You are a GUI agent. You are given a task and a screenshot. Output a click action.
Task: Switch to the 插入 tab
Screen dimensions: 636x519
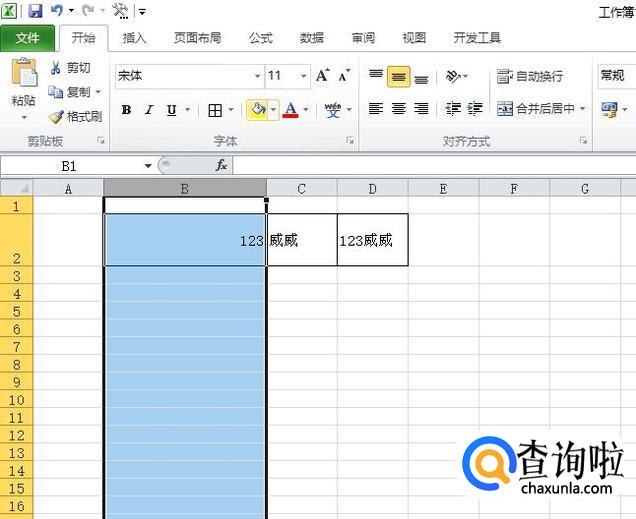[135, 38]
